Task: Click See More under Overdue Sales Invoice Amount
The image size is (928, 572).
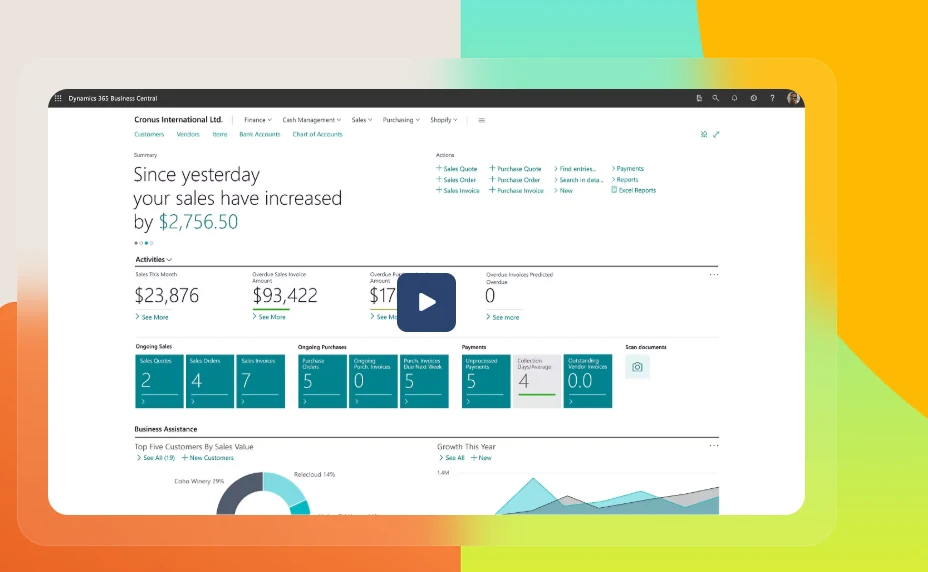Action: pyautogui.click(x=269, y=317)
